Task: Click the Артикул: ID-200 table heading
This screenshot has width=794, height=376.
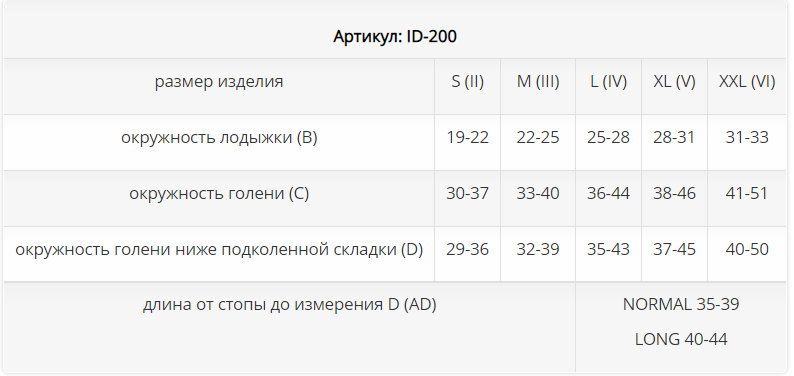Action: [x=395, y=36]
